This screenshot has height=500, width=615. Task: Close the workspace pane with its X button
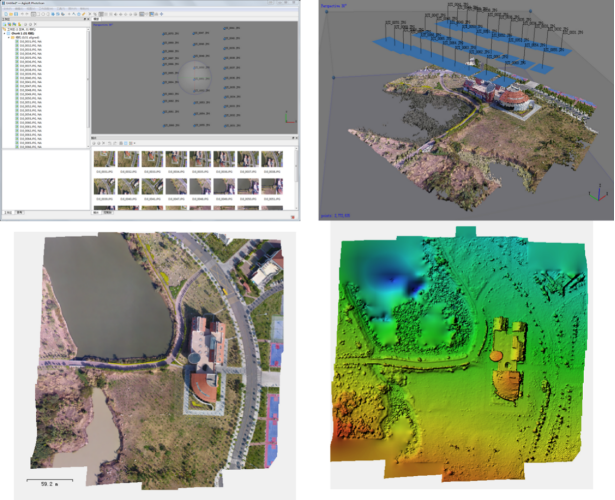pyautogui.click(x=88, y=19)
